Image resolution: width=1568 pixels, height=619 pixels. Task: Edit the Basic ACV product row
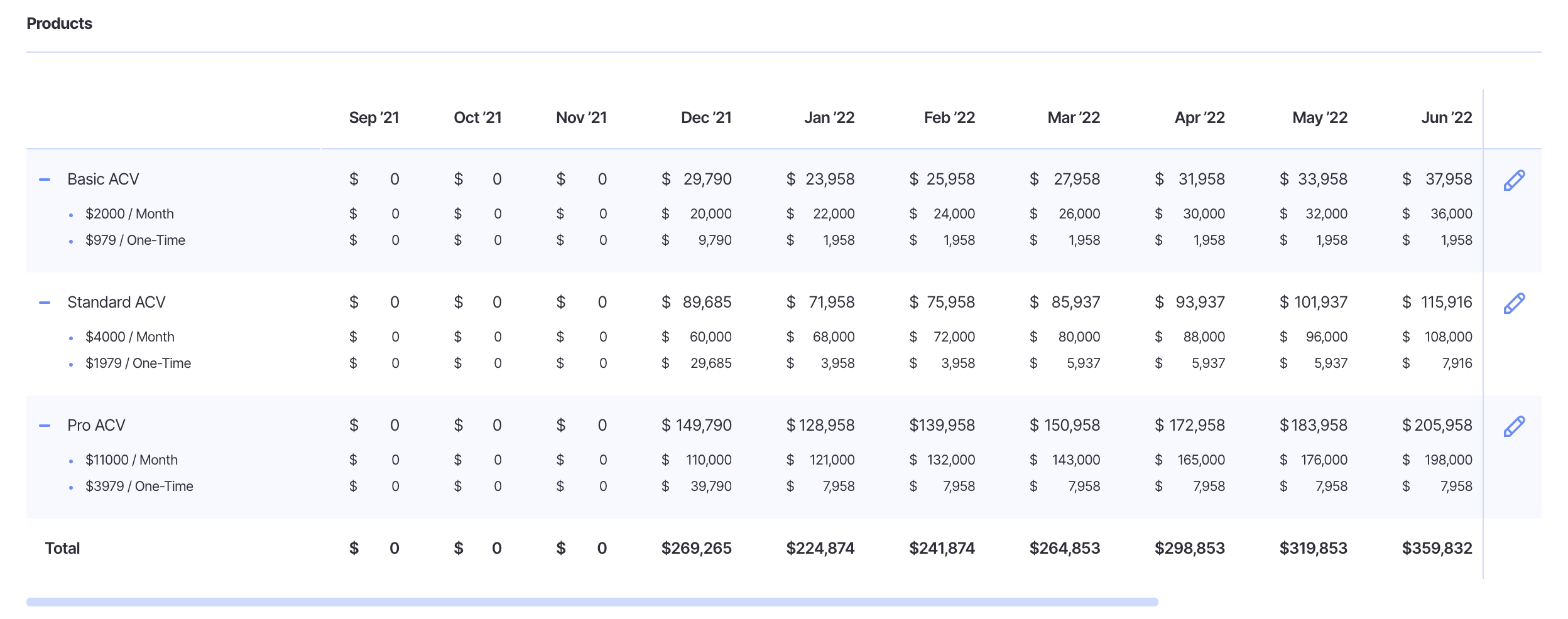pos(1514,180)
